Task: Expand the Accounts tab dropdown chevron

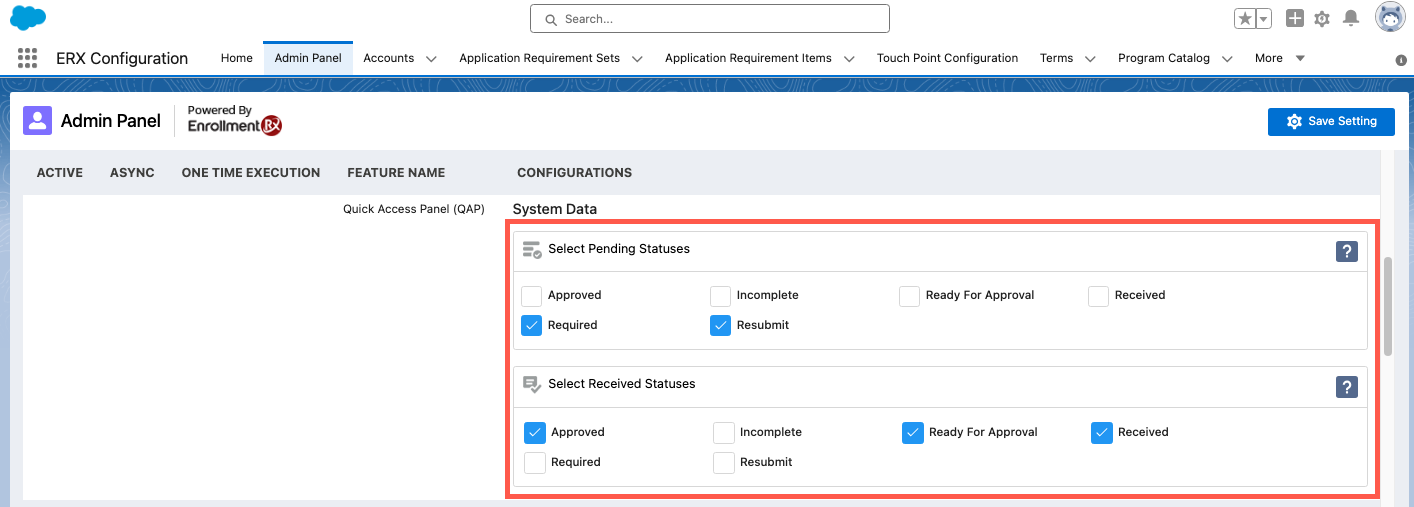Action: [x=431, y=59]
